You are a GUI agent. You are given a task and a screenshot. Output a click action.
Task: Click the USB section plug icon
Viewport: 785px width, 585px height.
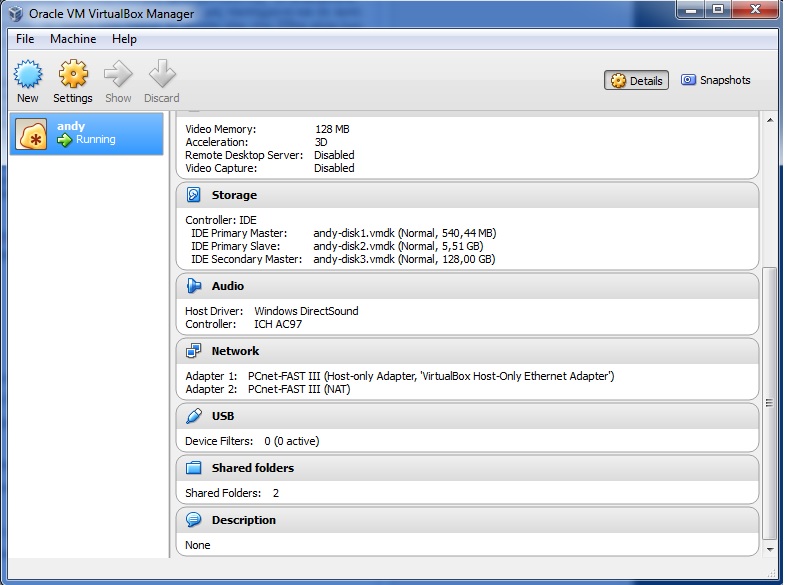pyautogui.click(x=193, y=416)
